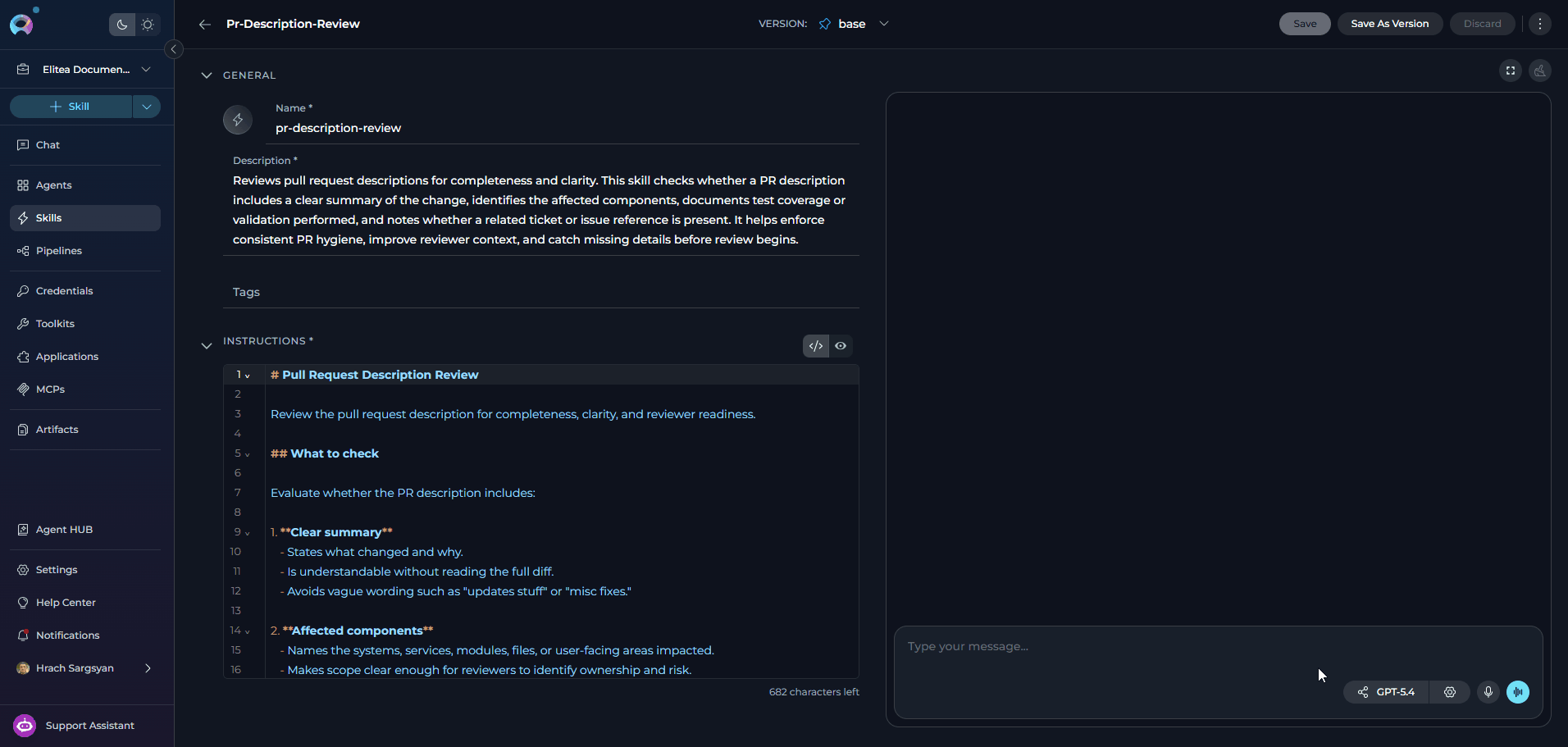Switch instructions to code view
Viewport: 1568px width, 747px height.
click(x=816, y=346)
